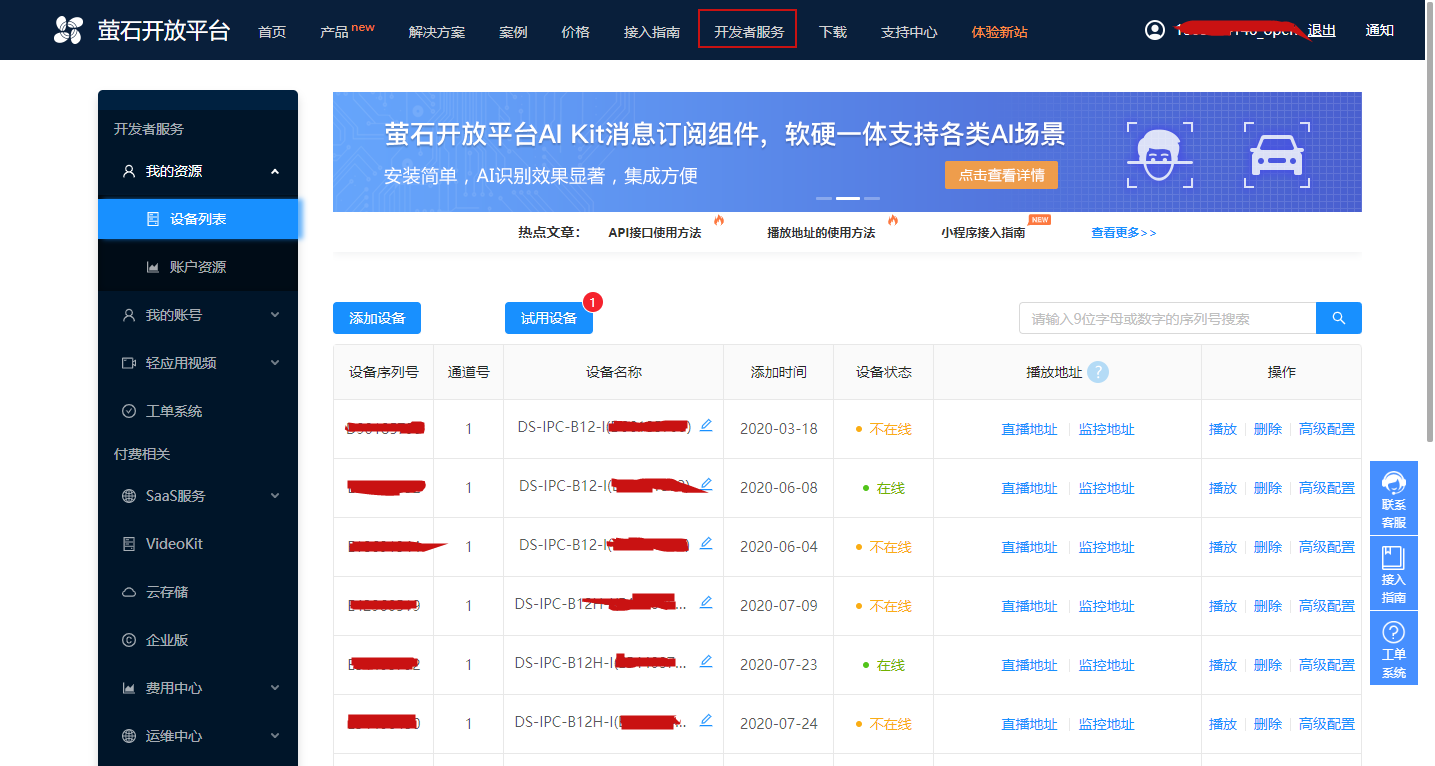Click the 退出 logout link

click(1322, 30)
